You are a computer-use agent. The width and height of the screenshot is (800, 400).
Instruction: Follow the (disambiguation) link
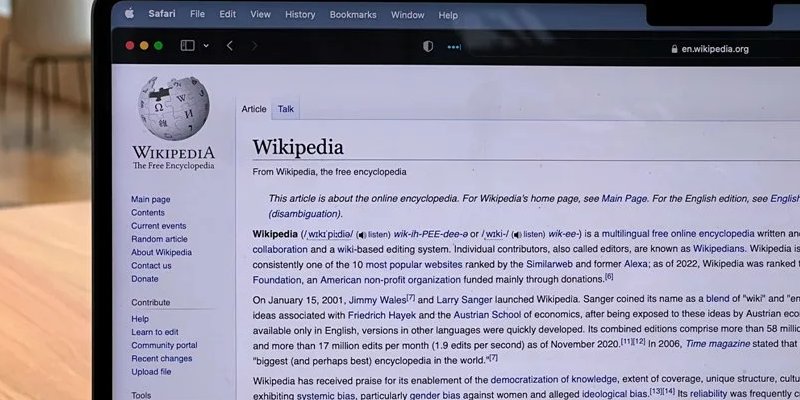[305, 214]
